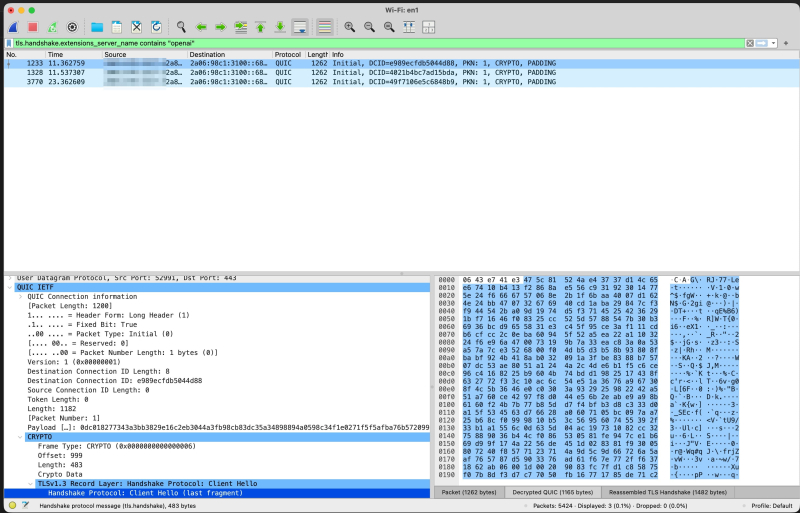Screen dimensions: 800x513
Task: Jump to the first packet
Action: coord(260,27)
